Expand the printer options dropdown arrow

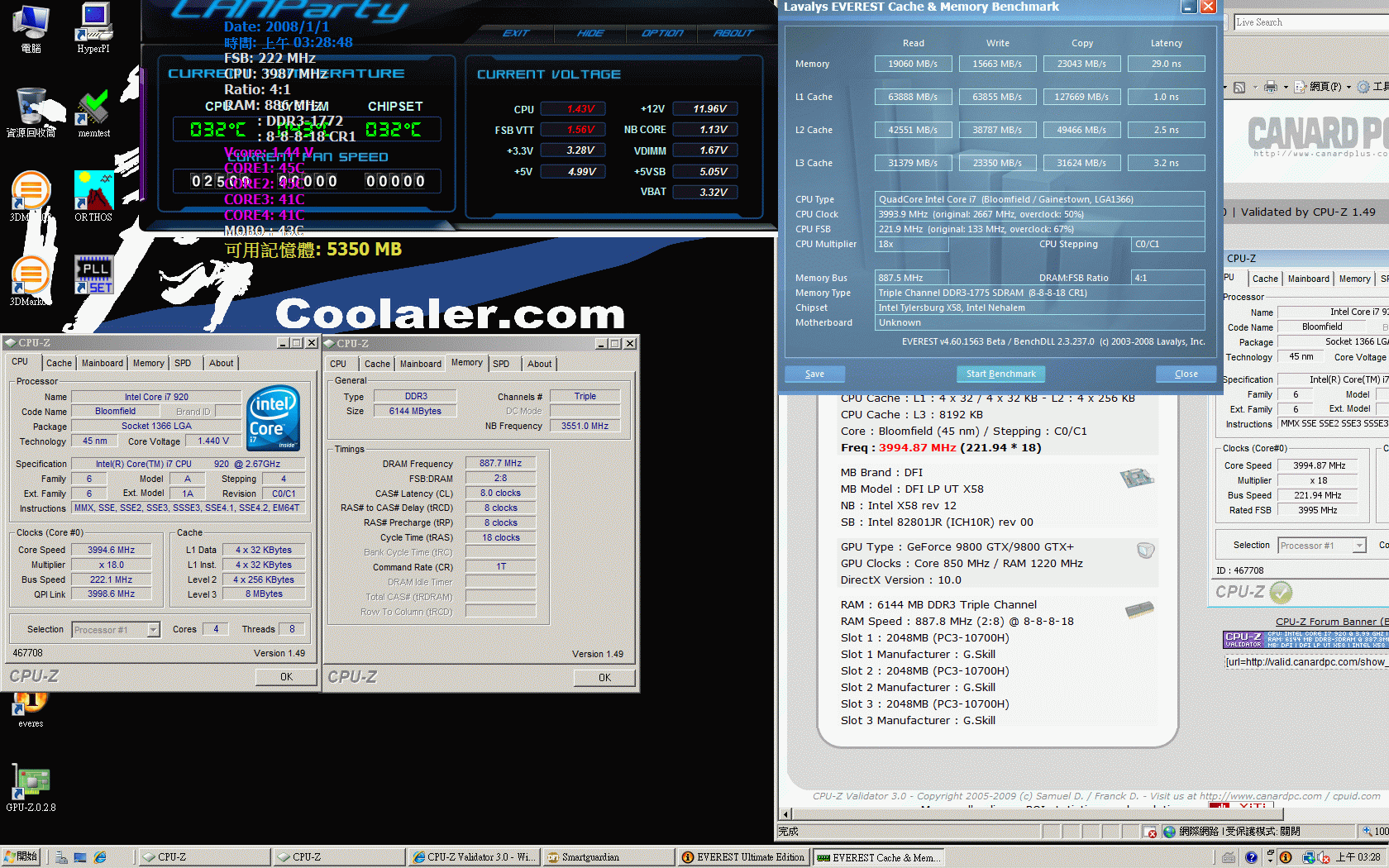click(1286, 87)
